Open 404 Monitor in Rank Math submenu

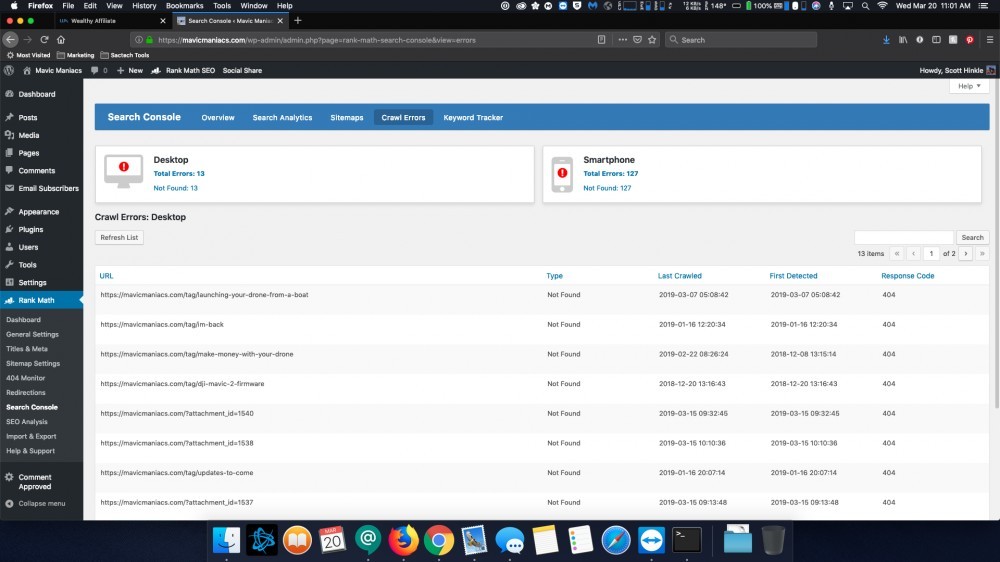click(x=26, y=378)
